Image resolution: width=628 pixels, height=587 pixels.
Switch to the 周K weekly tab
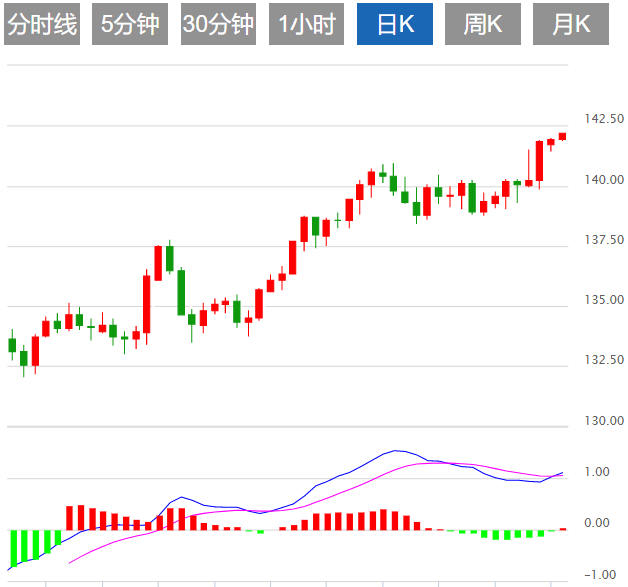[x=482, y=24]
